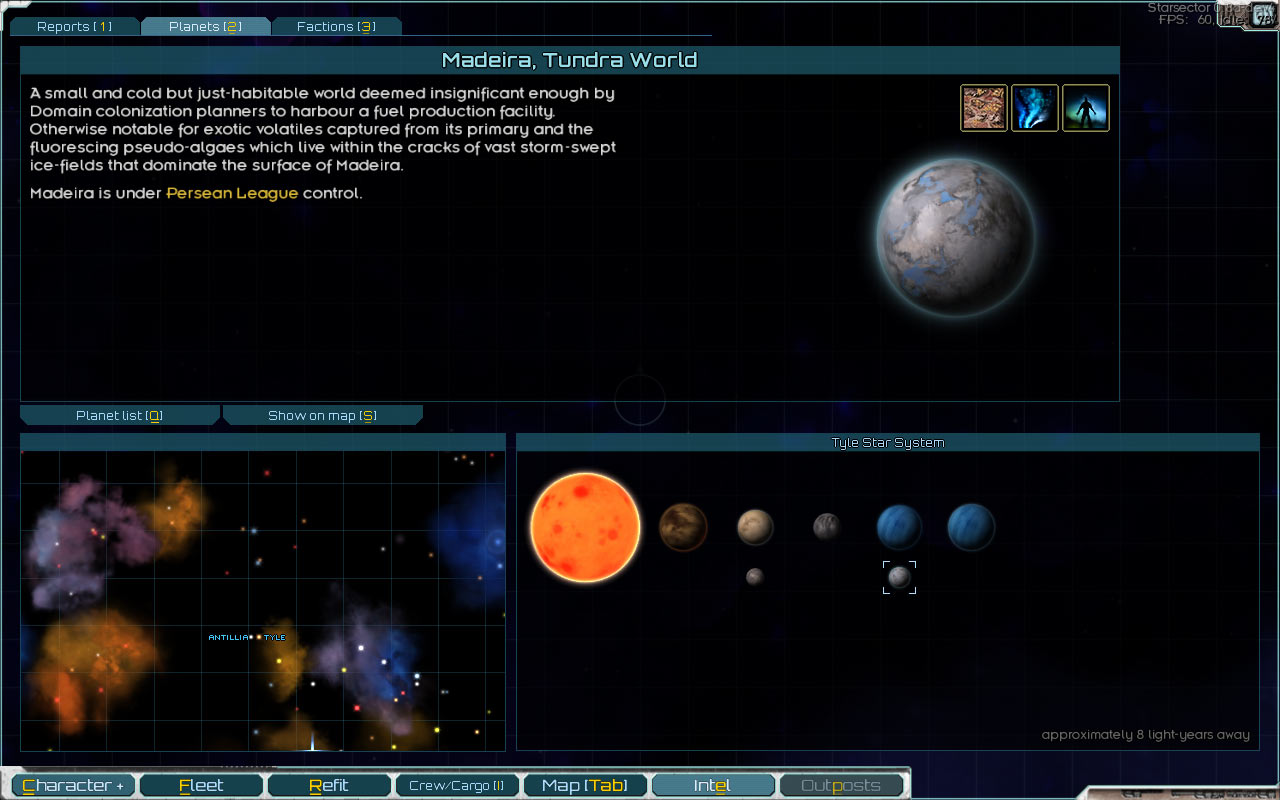Click the Outposts button
Viewport: 1280px width, 800px height.
coord(841,786)
